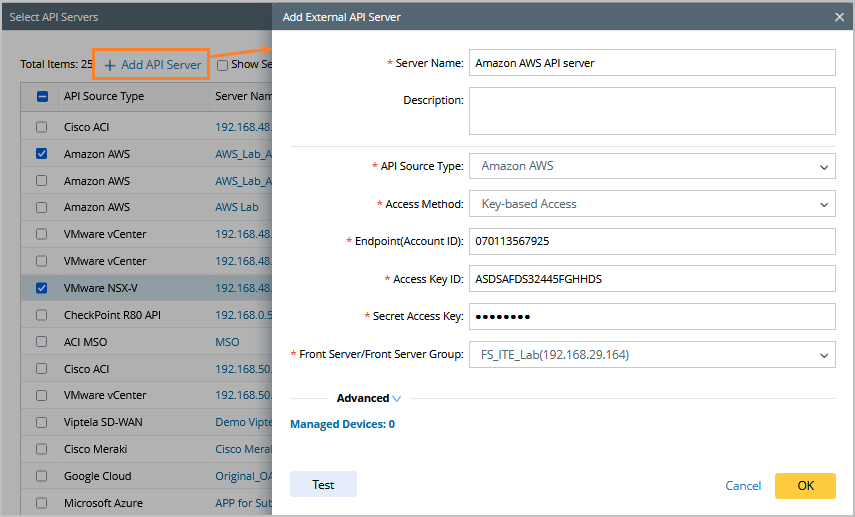The width and height of the screenshot is (855, 517).
Task: Focus the Access Key ID field
Action: coord(651,279)
